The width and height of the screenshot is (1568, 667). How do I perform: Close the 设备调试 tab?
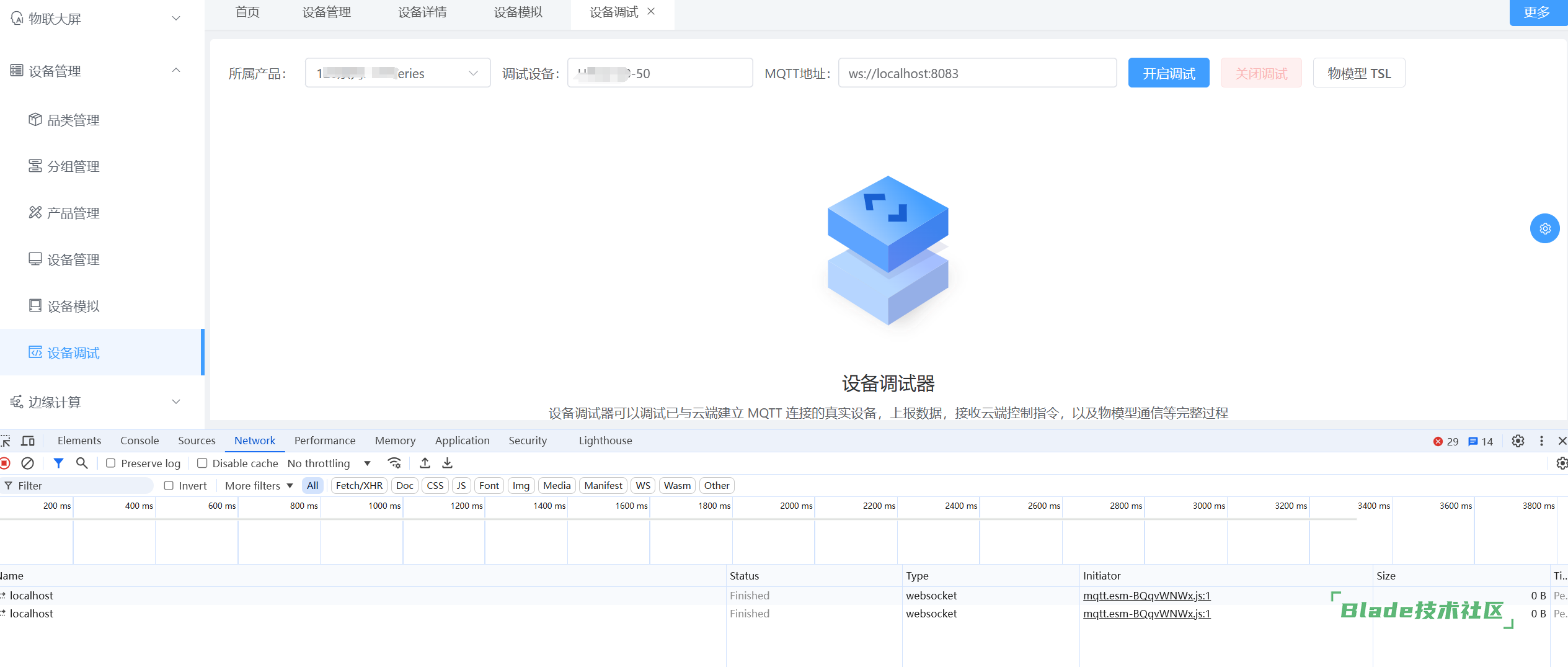click(651, 11)
